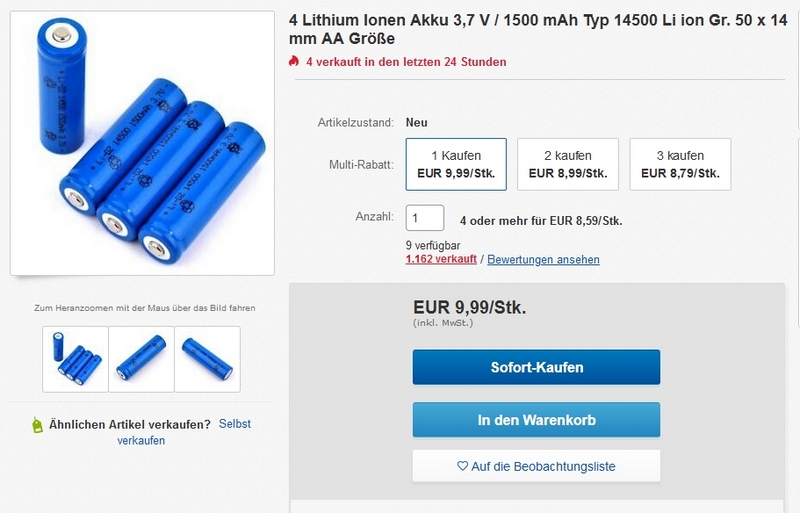
Task: Click the product title 4 Lithium Ionen Akku
Action: coord(538,29)
